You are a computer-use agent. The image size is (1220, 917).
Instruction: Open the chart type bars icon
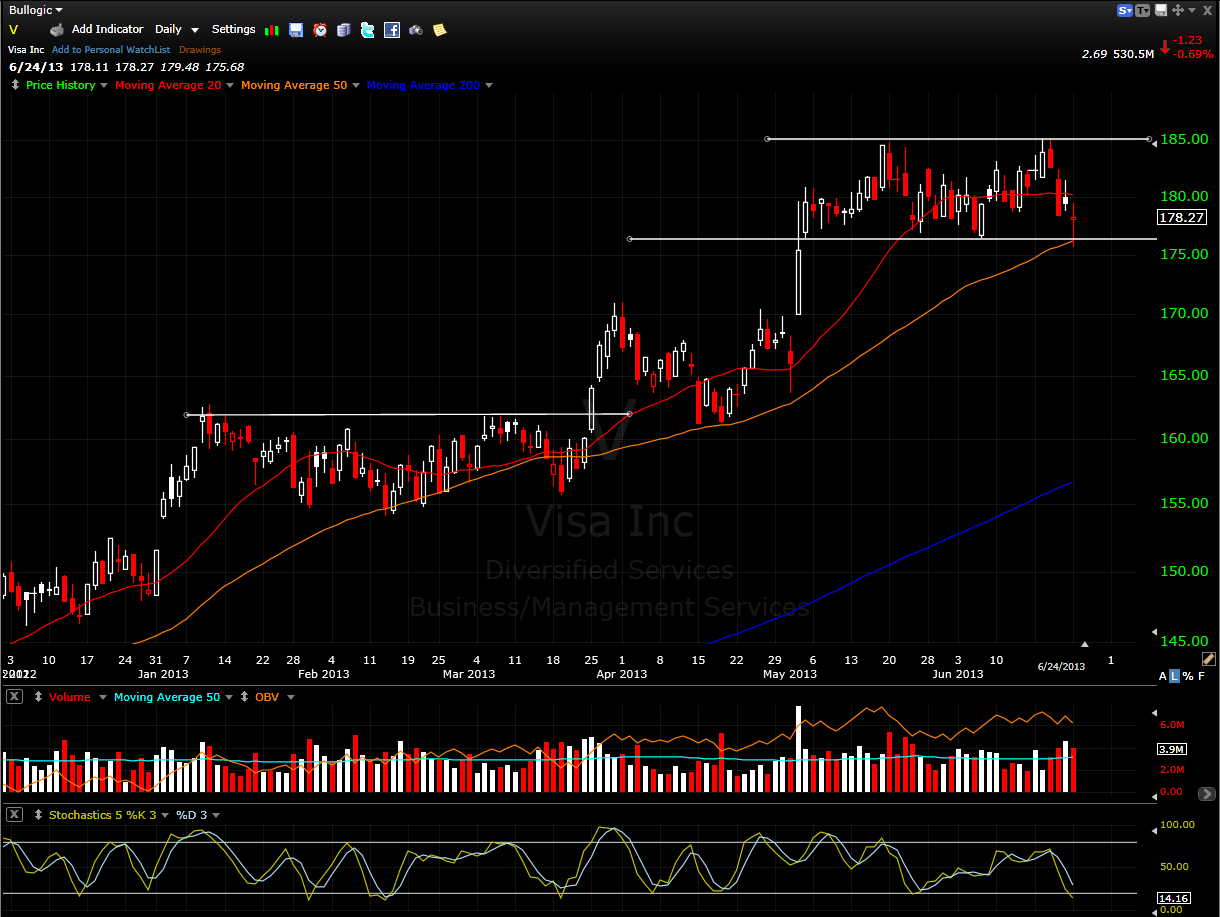pos(272,30)
